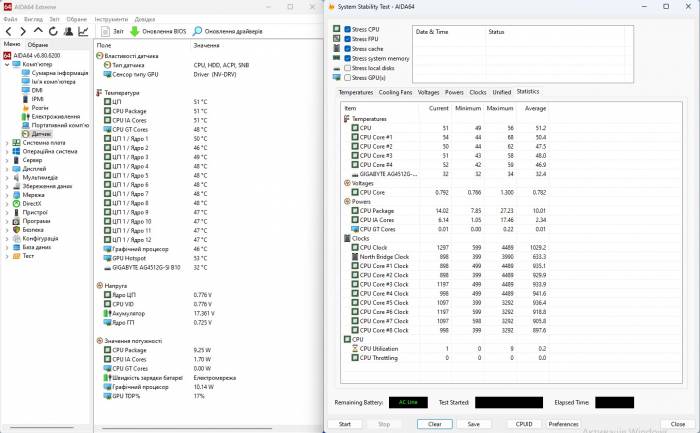The height and width of the screenshot is (433, 700).
Task: Click the AIDA64 v6.80.6200 root node
Action: (37, 55)
